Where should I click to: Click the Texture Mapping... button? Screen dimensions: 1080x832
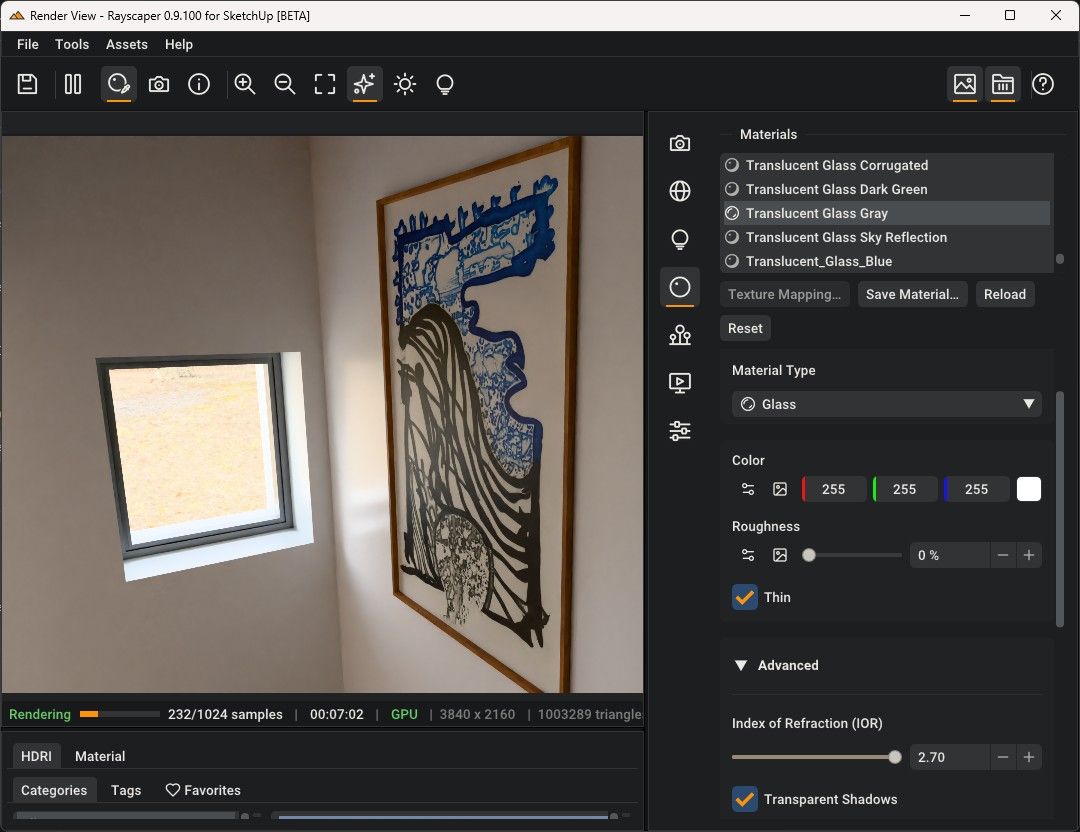pyautogui.click(x=785, y=294)
